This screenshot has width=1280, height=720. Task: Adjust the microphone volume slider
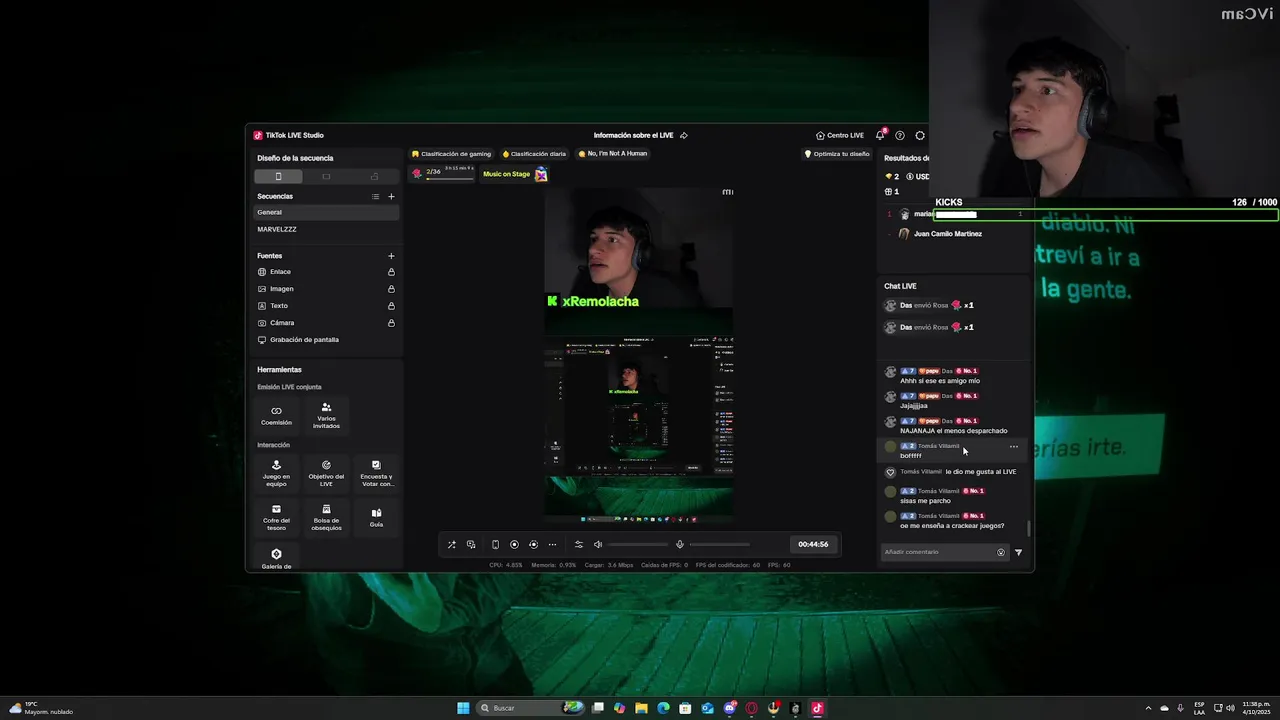pos(719,544)
